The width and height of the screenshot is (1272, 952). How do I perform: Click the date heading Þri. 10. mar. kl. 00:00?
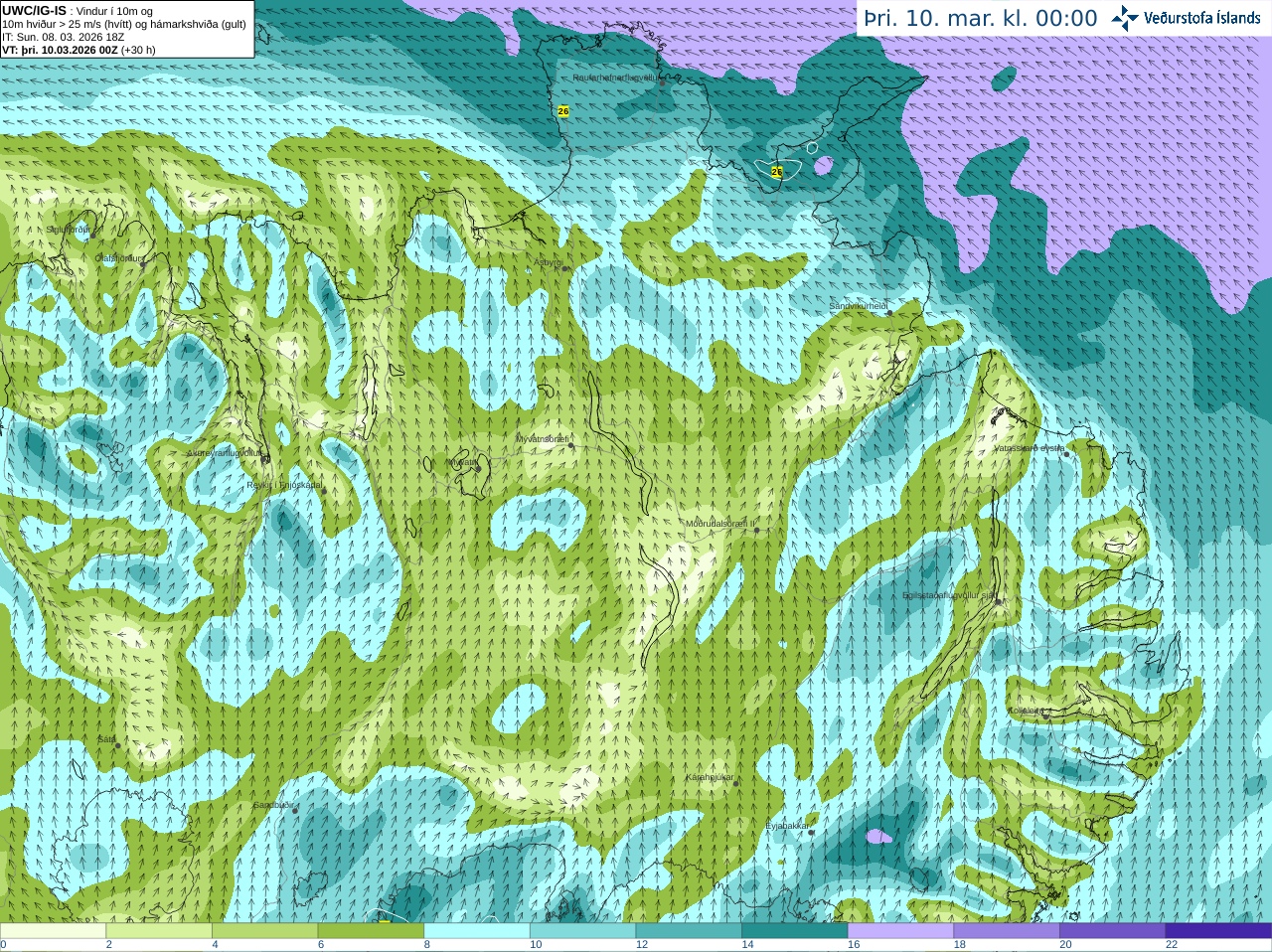(x=981, y=19)
